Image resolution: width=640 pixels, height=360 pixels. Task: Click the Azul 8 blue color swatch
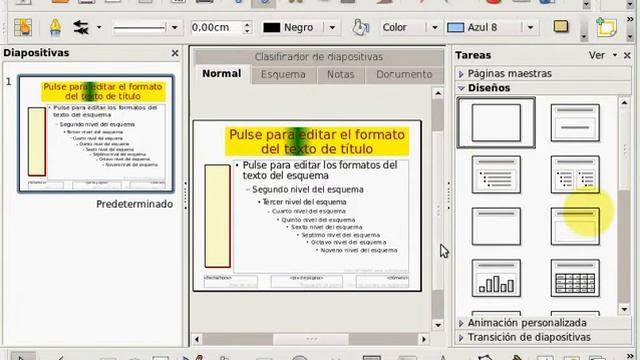point(456,28)
